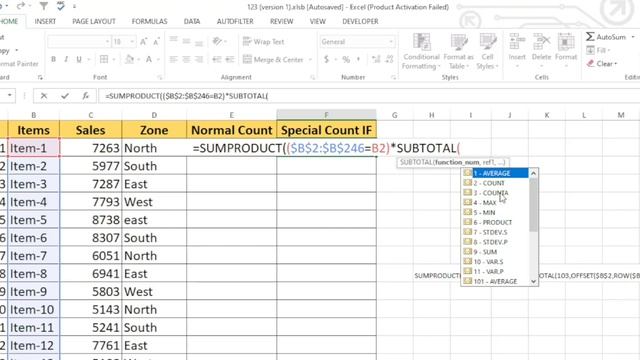Click the filter funnel Quick Access icon
Image resolution: width=640 pixels, height=360 pixels.
pyautogui.click(x=43, y=6)
